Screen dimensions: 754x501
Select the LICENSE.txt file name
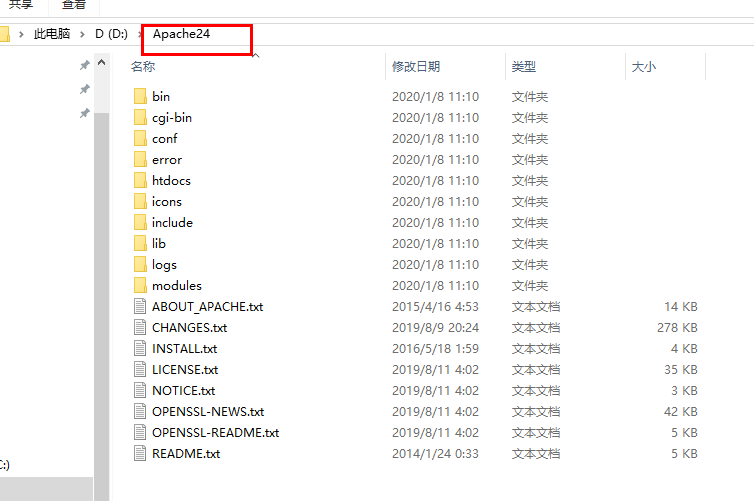(185, 369)
